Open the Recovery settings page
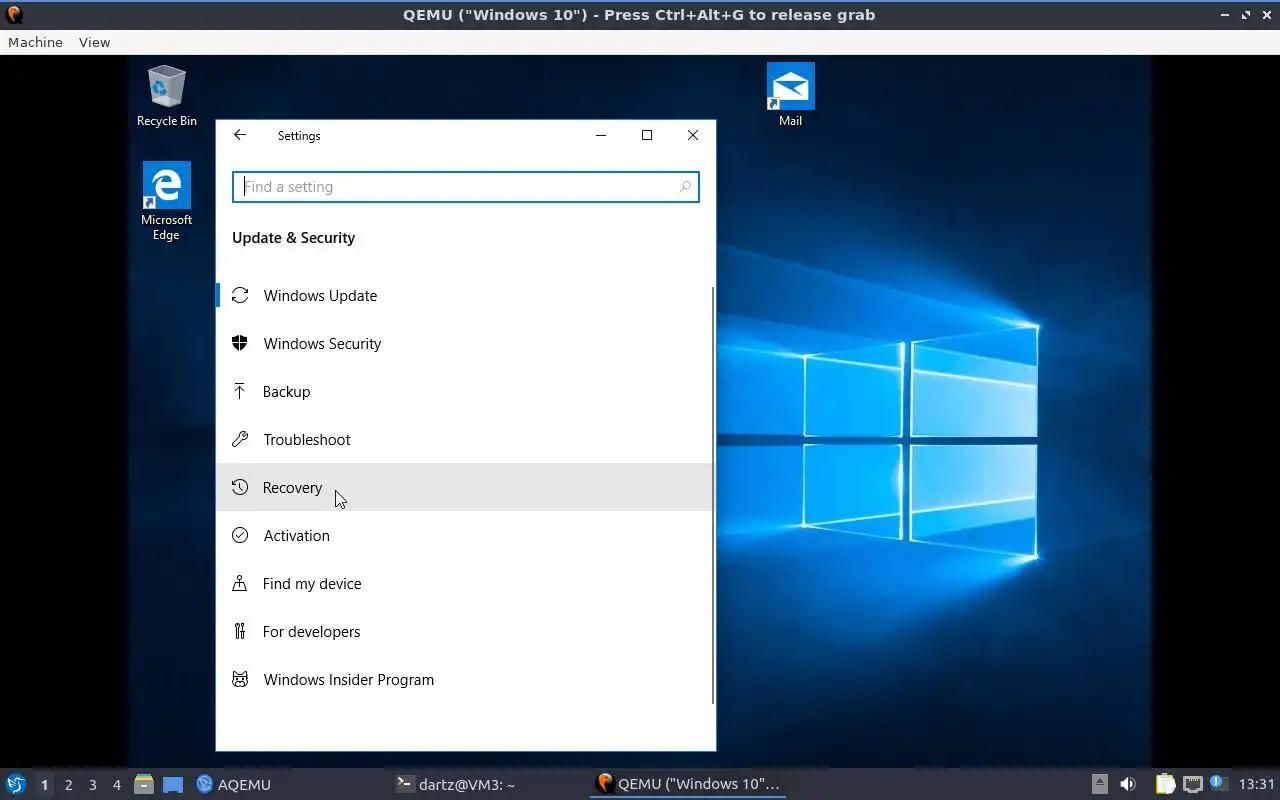This screenshot has height=800, width=1280. point(465,487)
